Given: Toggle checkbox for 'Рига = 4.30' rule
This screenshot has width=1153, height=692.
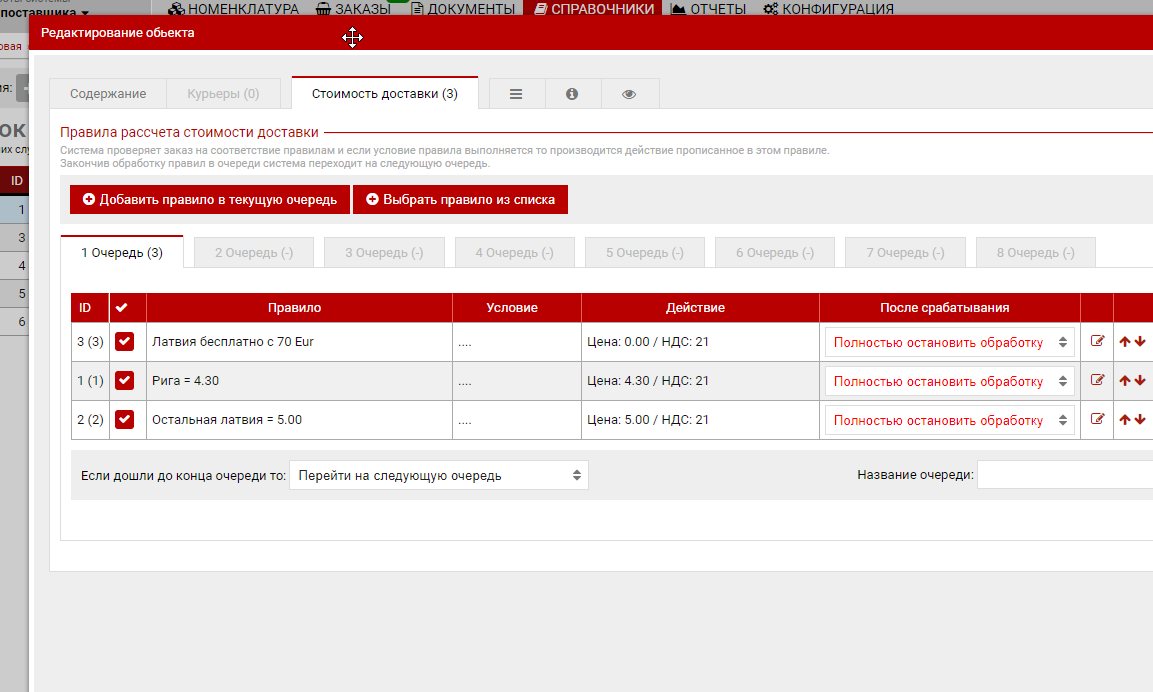Looking at the screenshot, I should click(124, 381).
